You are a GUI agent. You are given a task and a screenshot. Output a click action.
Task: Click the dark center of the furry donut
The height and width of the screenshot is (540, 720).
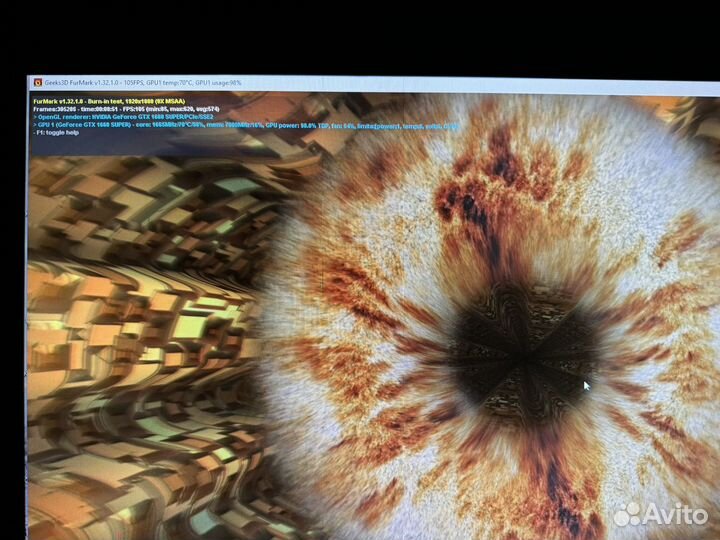click(x=520, y=345)
